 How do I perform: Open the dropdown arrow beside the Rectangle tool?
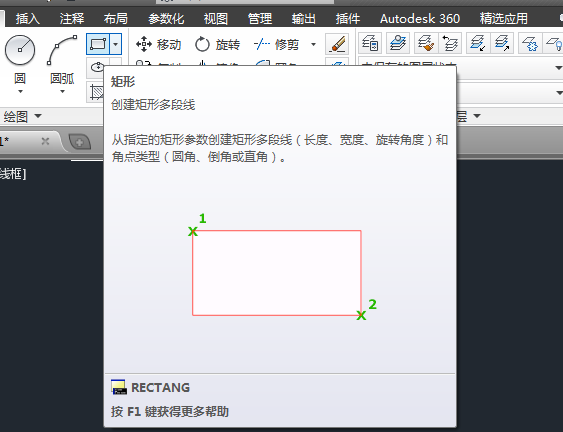(x=116, y=44)
